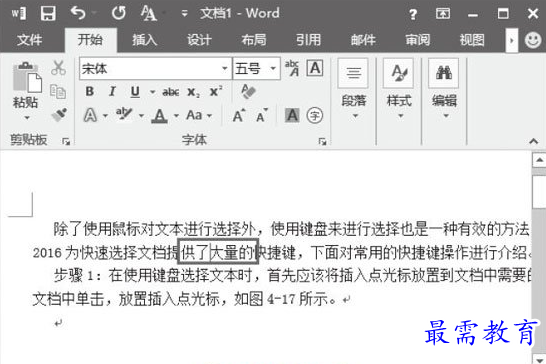Switch to the 布局 tab
Screen dimensions: 546x364
coord(254,40)
